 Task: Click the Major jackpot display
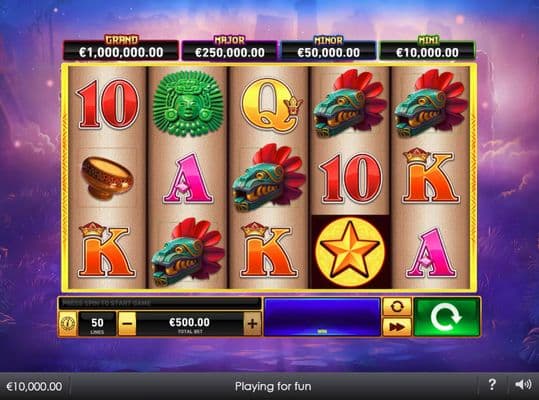230,49
